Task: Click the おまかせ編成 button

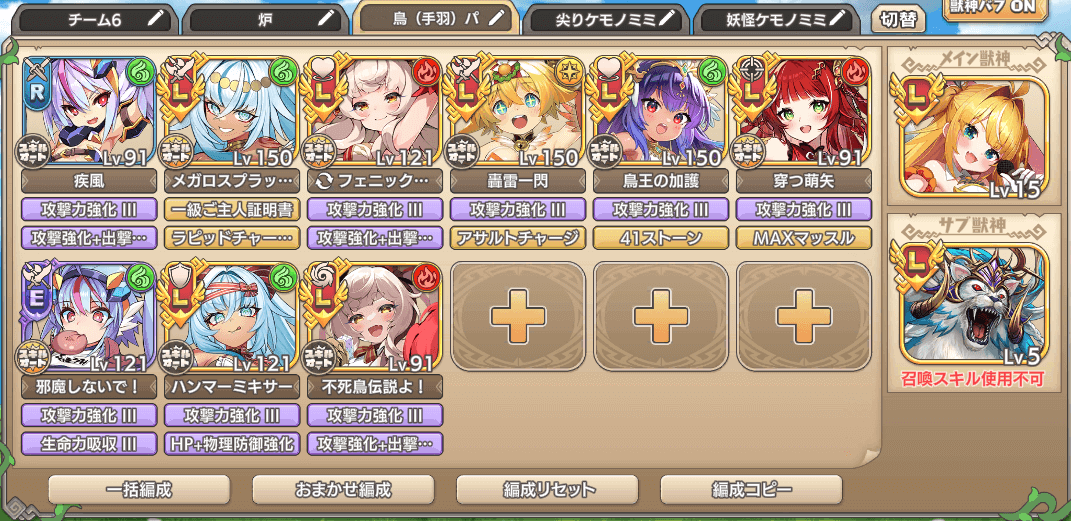Action: (x=343, y=490)
